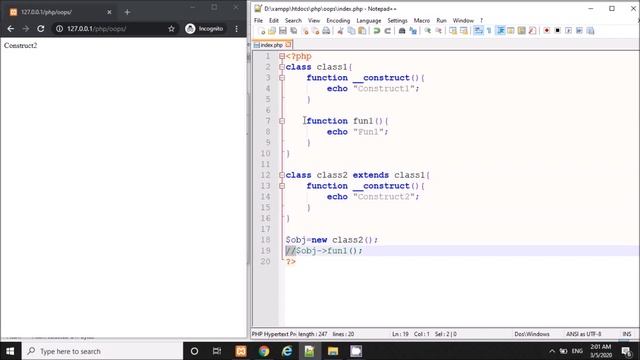This screenshot has height=360, width=640.
Task: Click the Paste toolbar icon
Action: tap(362, 31)
